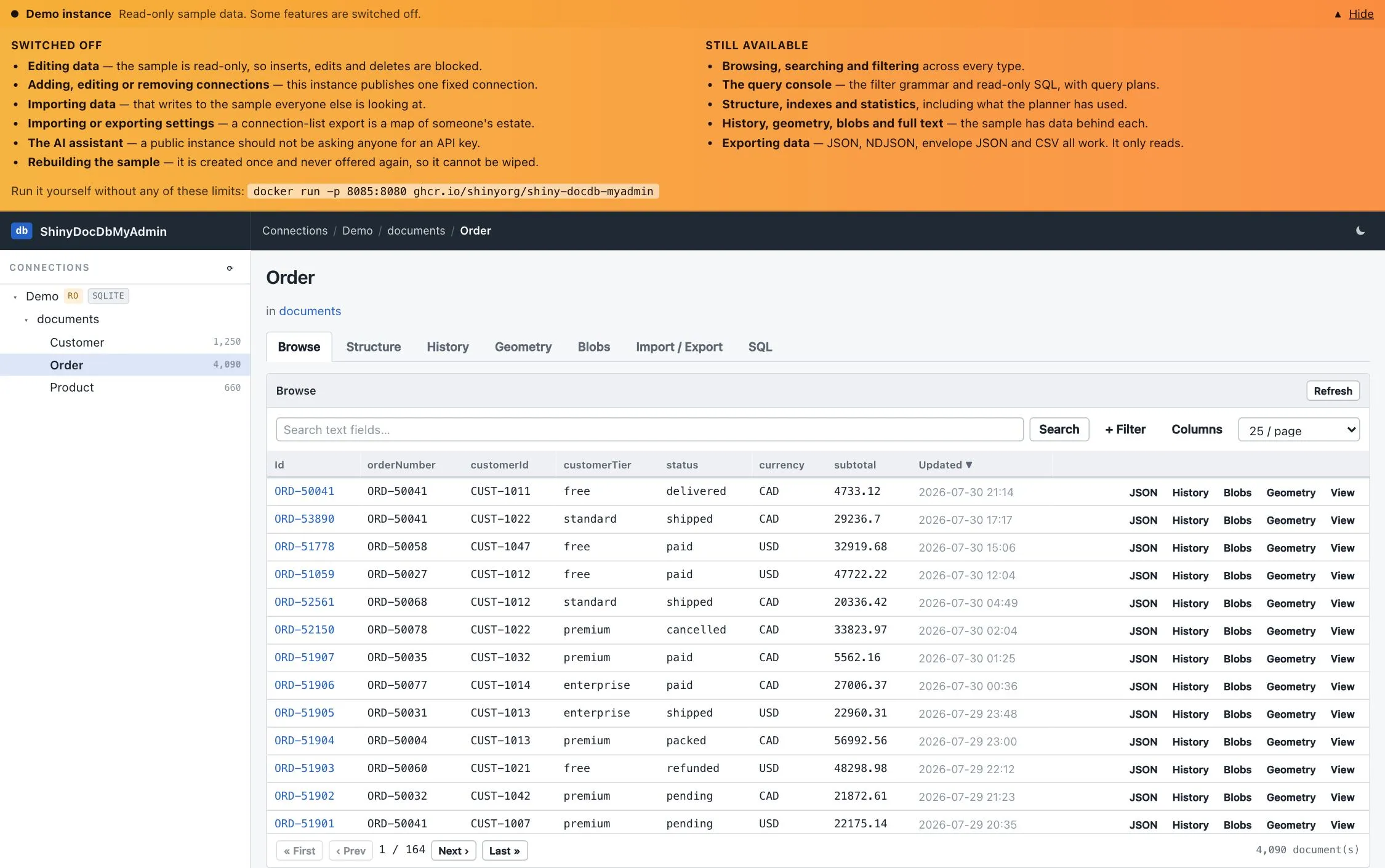Click View for row ORD-51903
Image resolution: width=1385 pixels, height=868 pixels.
pos(1343,770)
